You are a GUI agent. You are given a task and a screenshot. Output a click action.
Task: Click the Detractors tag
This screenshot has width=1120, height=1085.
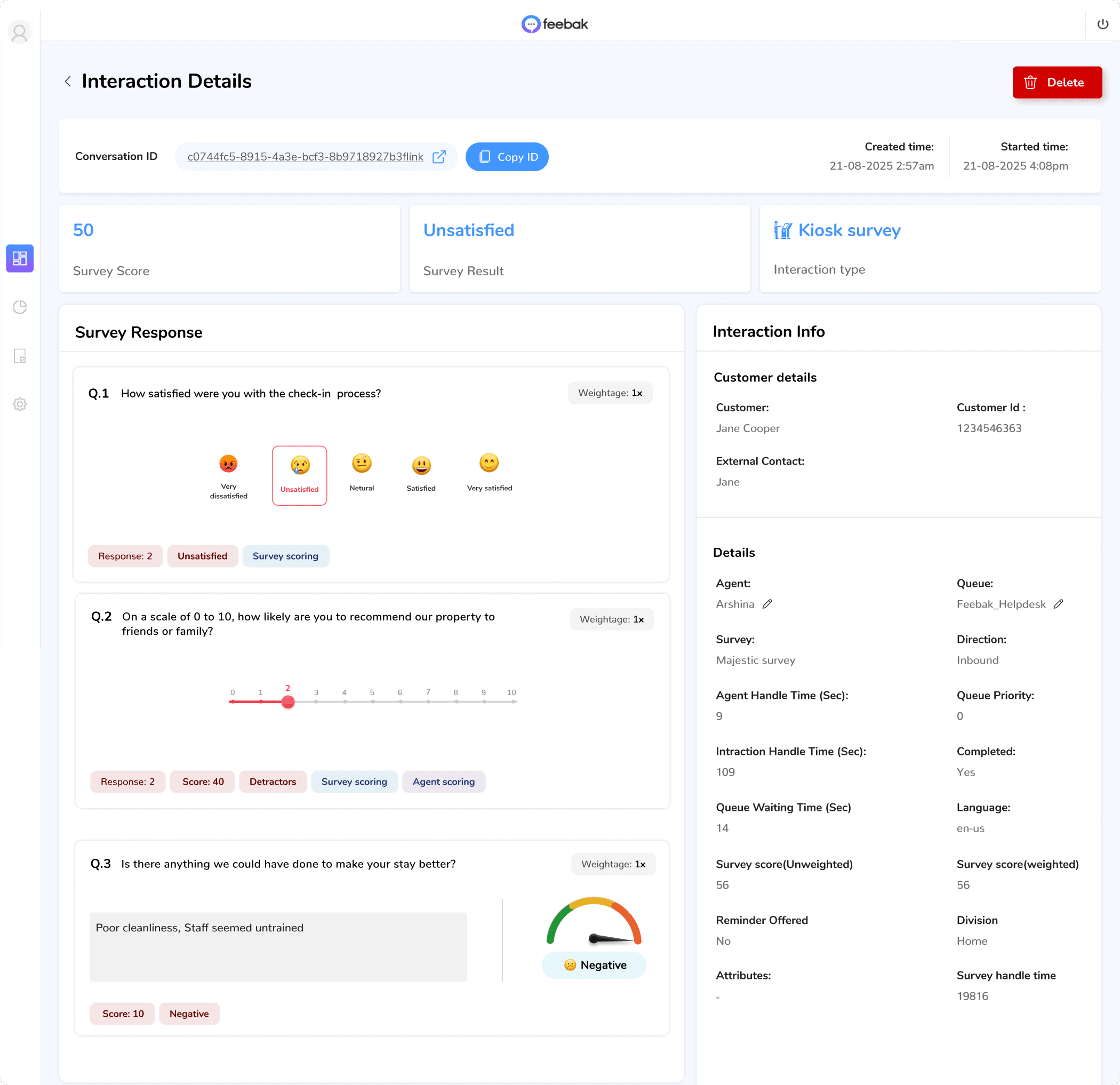click(x=273, y=781)
